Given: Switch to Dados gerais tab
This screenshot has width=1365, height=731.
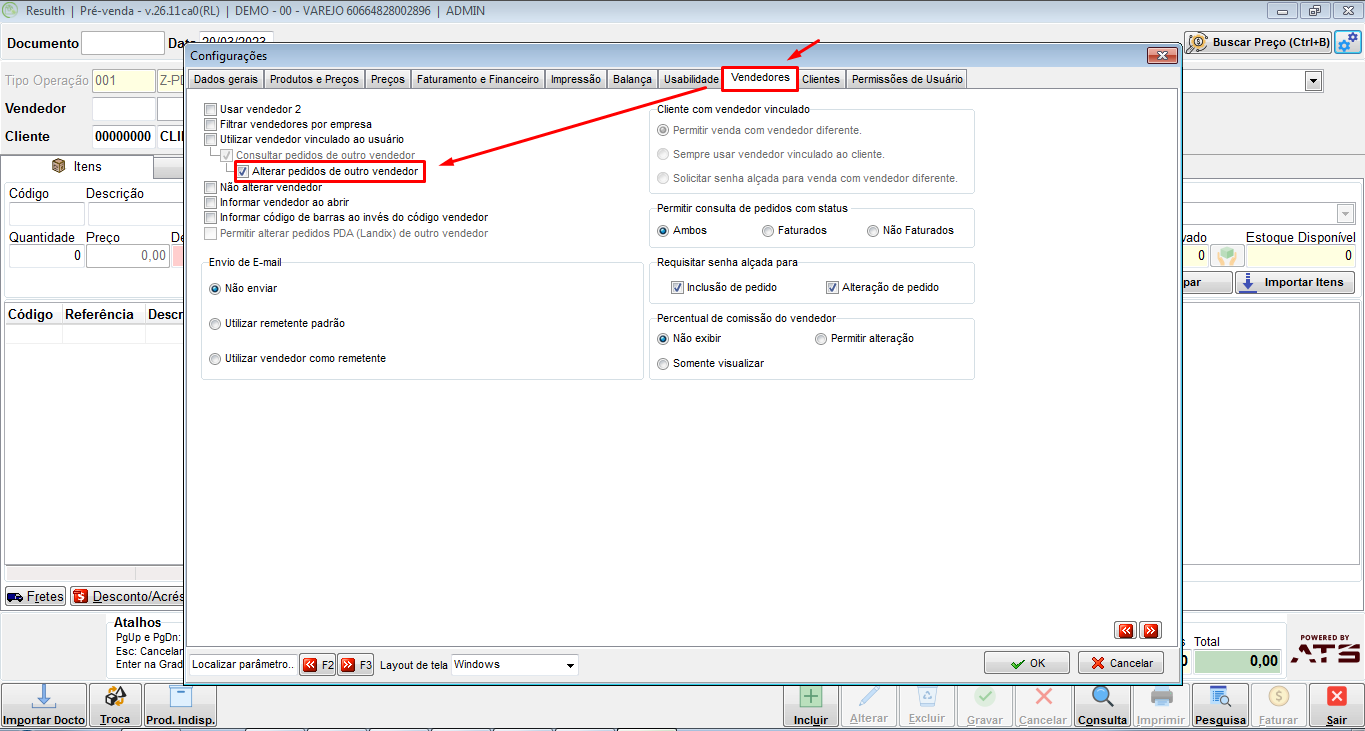Looking at the screenshot, I should (225, 79).
